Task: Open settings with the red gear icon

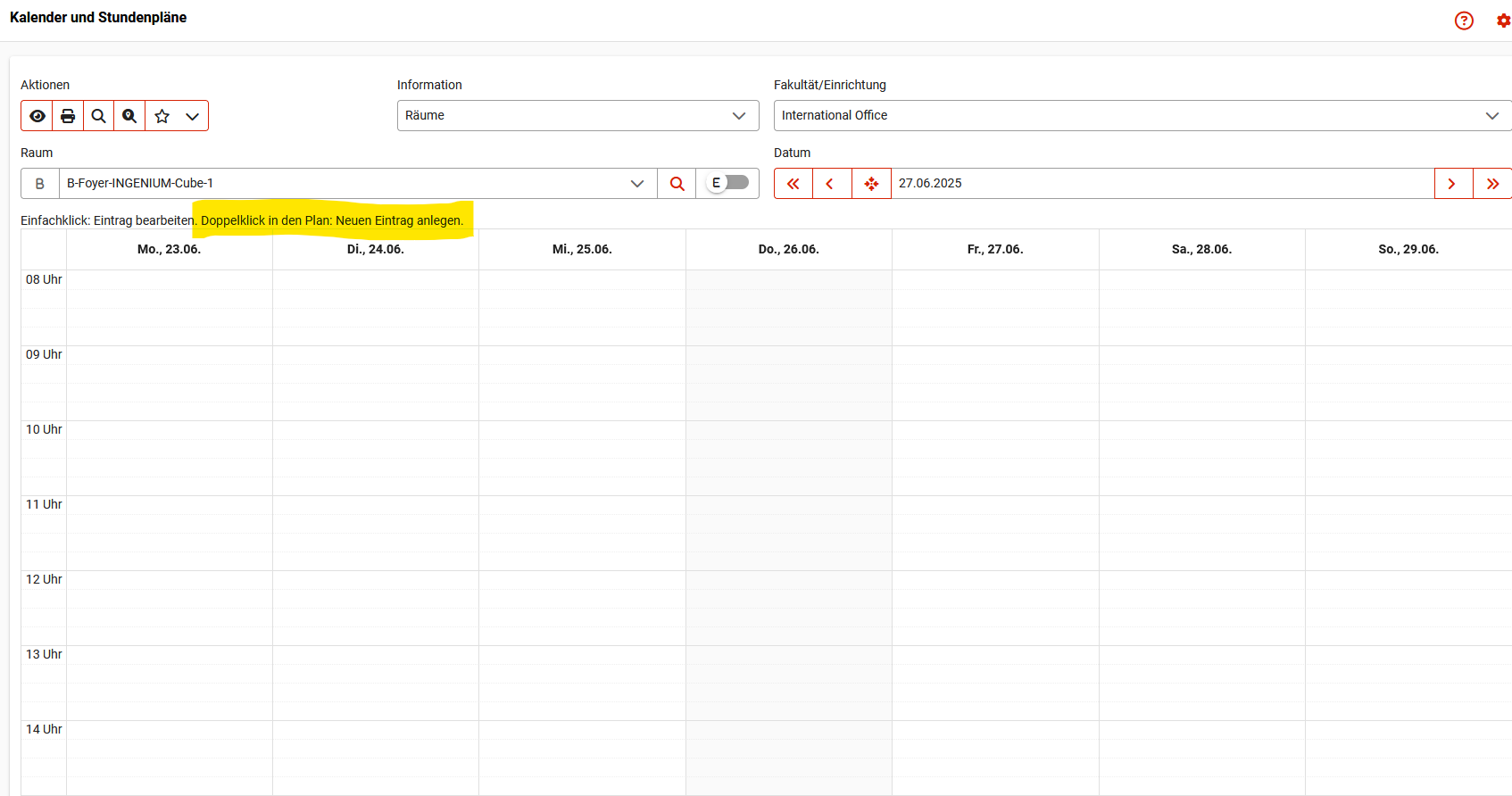Action: tap(1503, 21)
